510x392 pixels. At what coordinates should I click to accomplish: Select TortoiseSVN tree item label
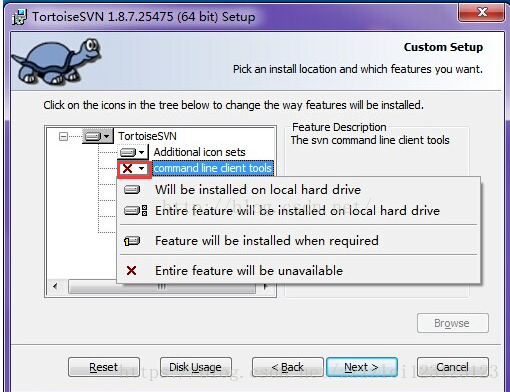147,136
